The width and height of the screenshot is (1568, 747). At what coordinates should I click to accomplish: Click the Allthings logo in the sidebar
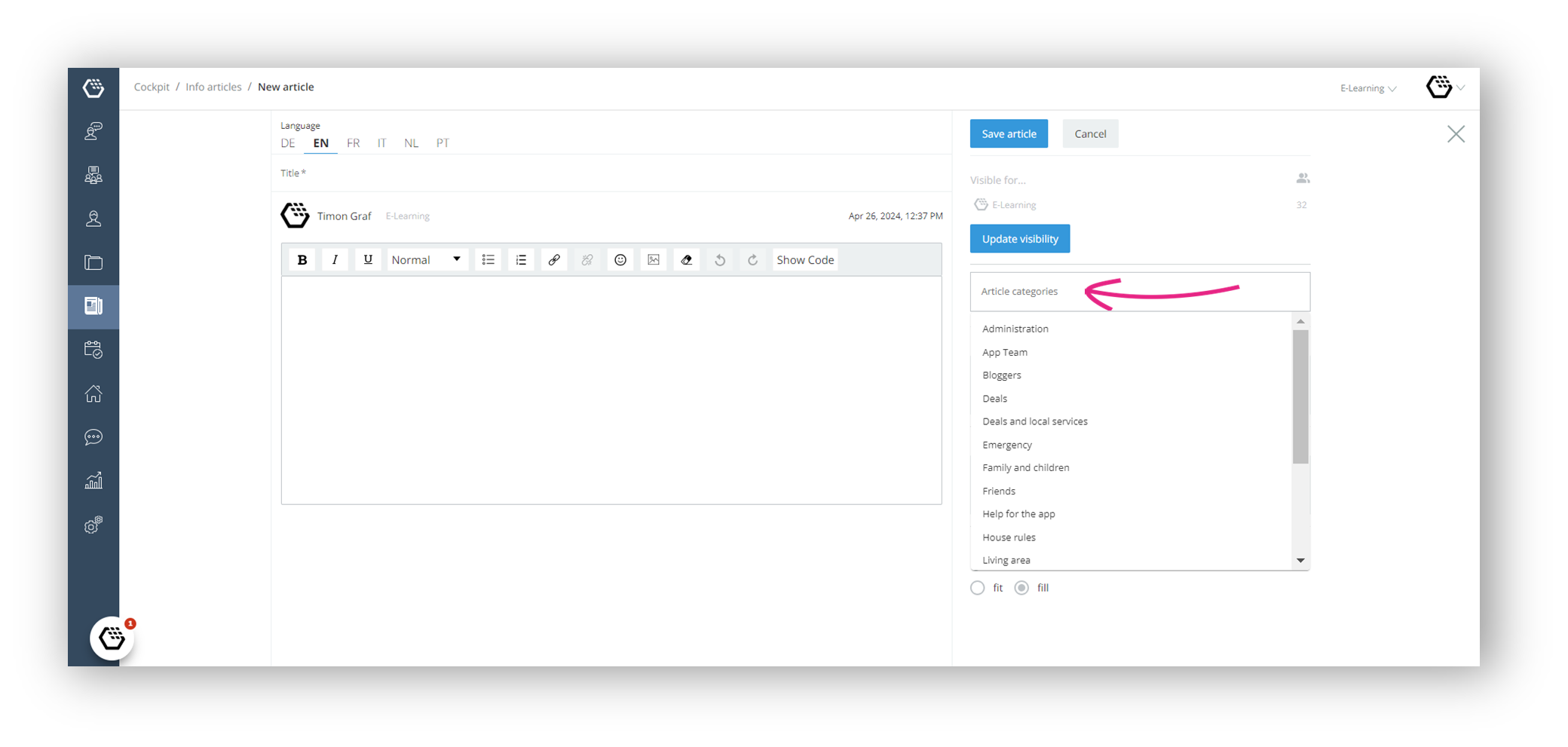tap(93, 88)
